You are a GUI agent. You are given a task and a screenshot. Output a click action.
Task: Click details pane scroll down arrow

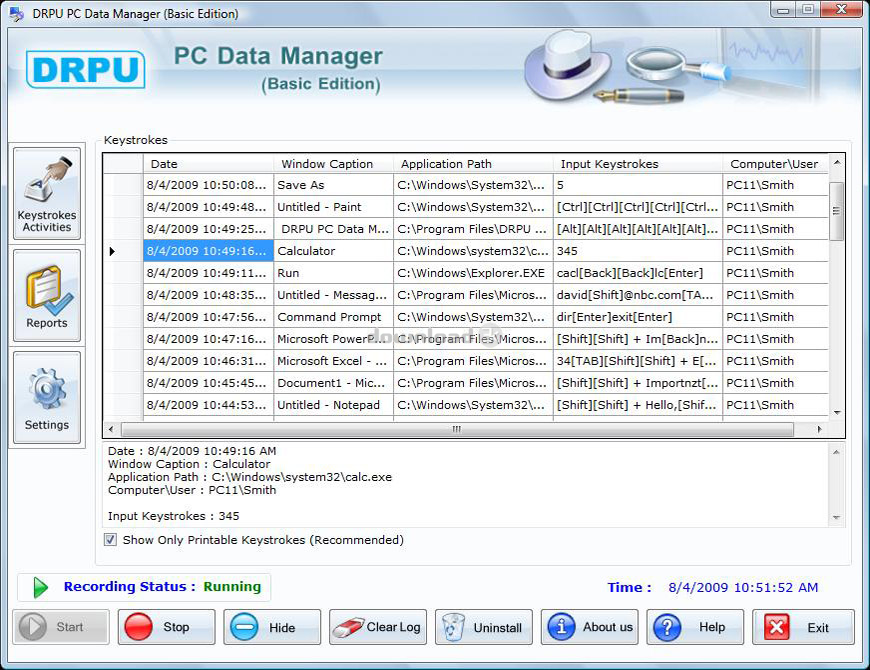[x=836, y=517]
